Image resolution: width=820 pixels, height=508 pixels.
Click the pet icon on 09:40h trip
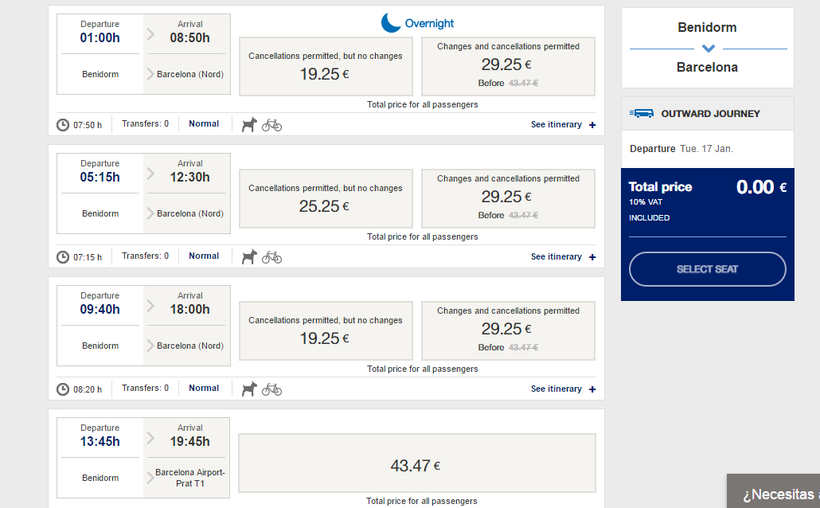coord(249,389)
